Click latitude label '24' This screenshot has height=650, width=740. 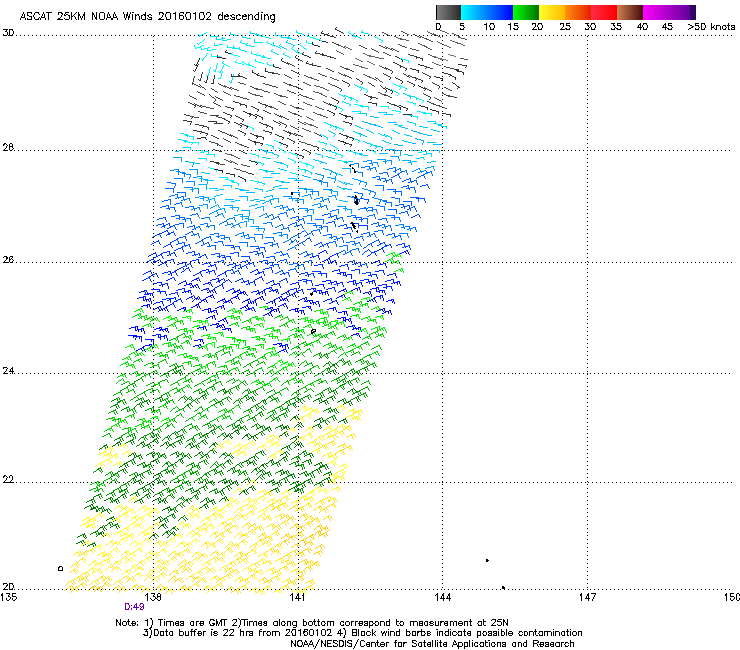pos(8,371)
